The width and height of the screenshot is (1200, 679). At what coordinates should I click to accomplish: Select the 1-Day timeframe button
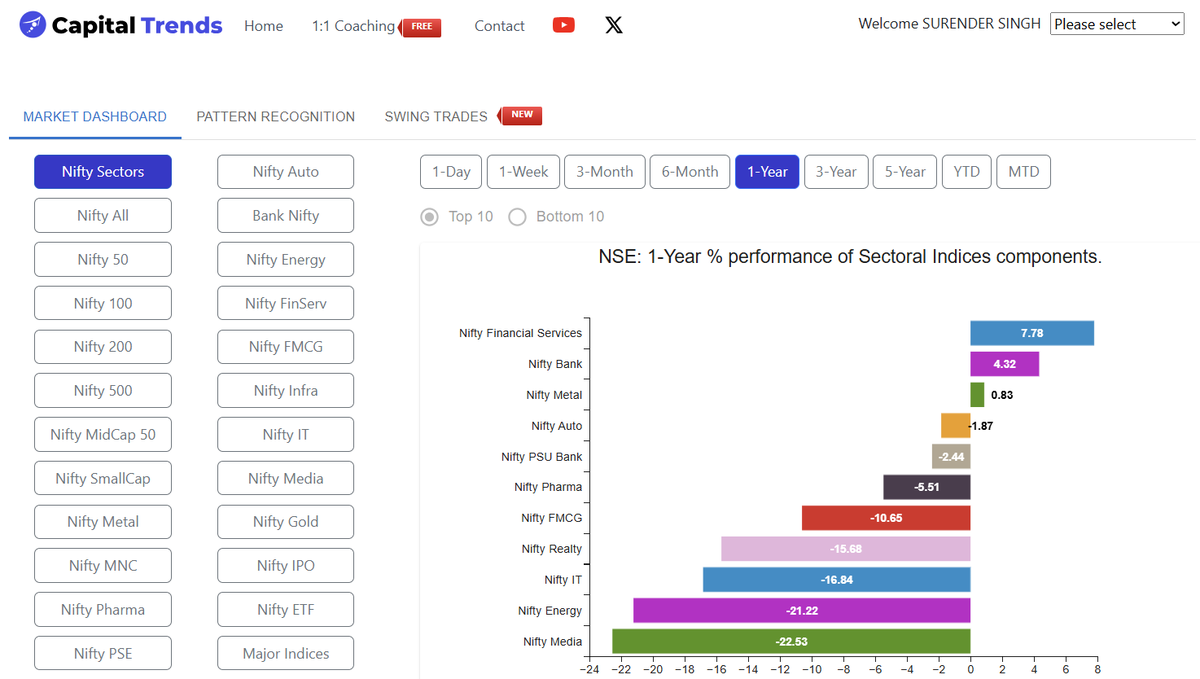click(x=451, y=172)
